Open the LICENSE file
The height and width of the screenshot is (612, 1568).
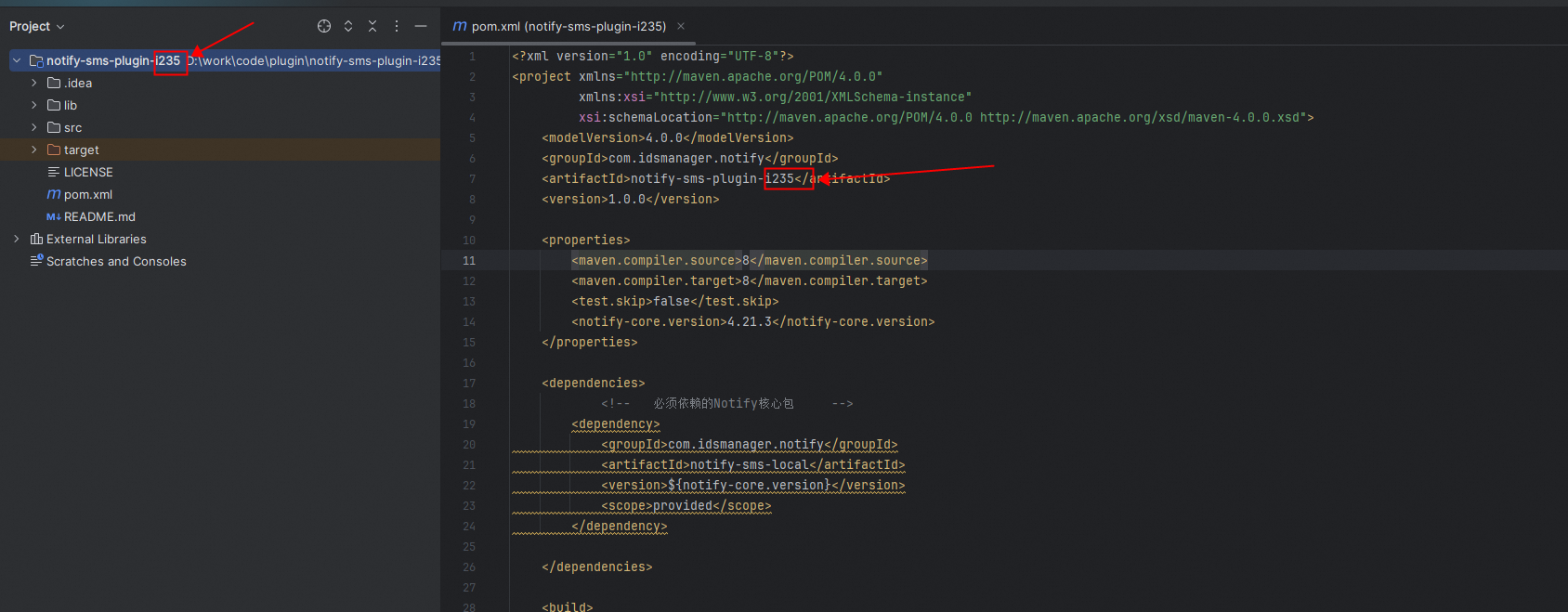point(88,172)
